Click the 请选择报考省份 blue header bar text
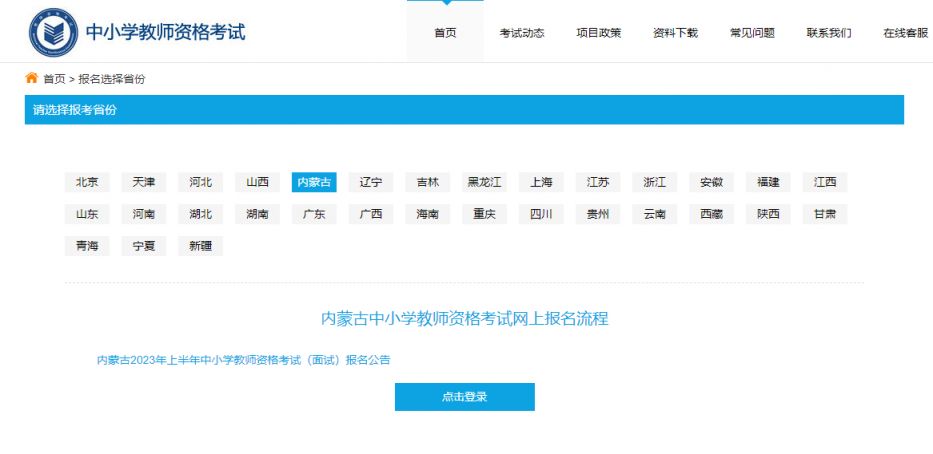This screenshot has height=454, width=933. (75, 110)
